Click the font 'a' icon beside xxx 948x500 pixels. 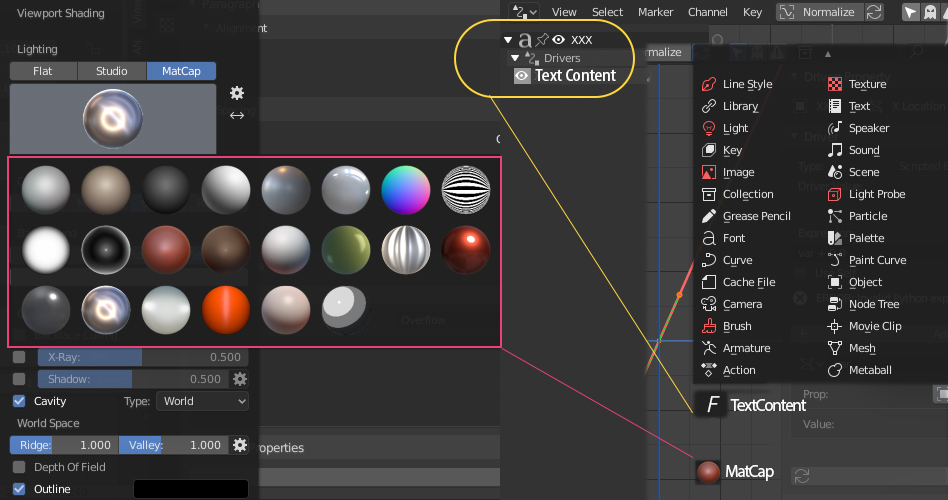click(x=525, y=40)
